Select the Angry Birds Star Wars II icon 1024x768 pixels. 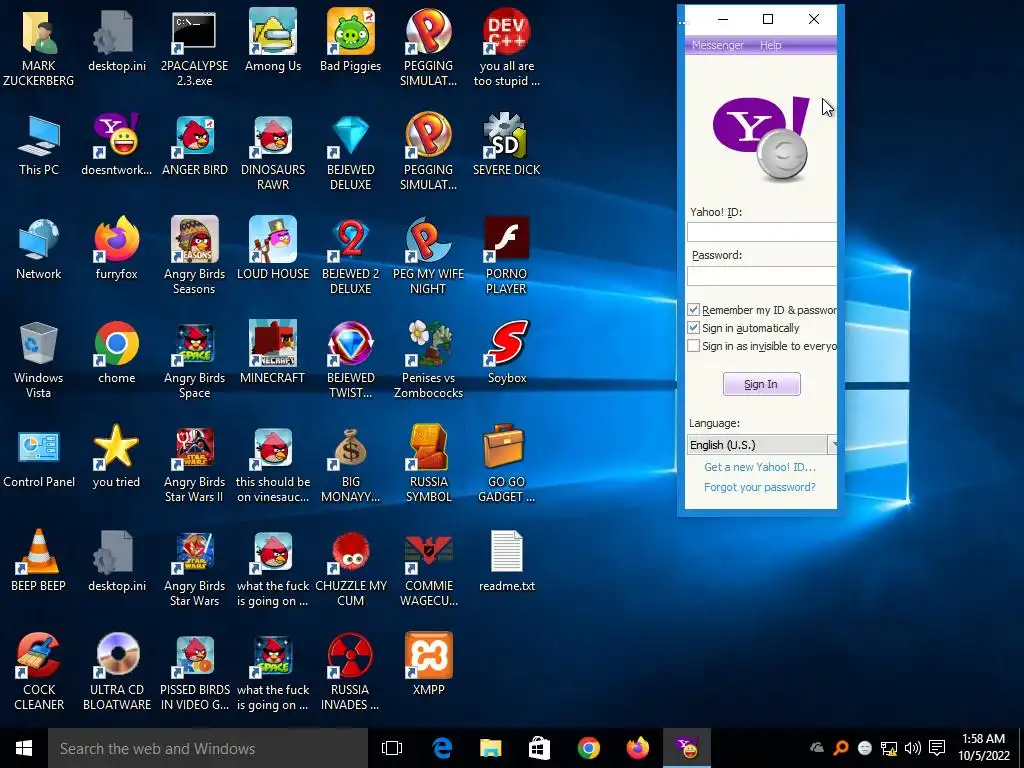click(x=195, y=463)
